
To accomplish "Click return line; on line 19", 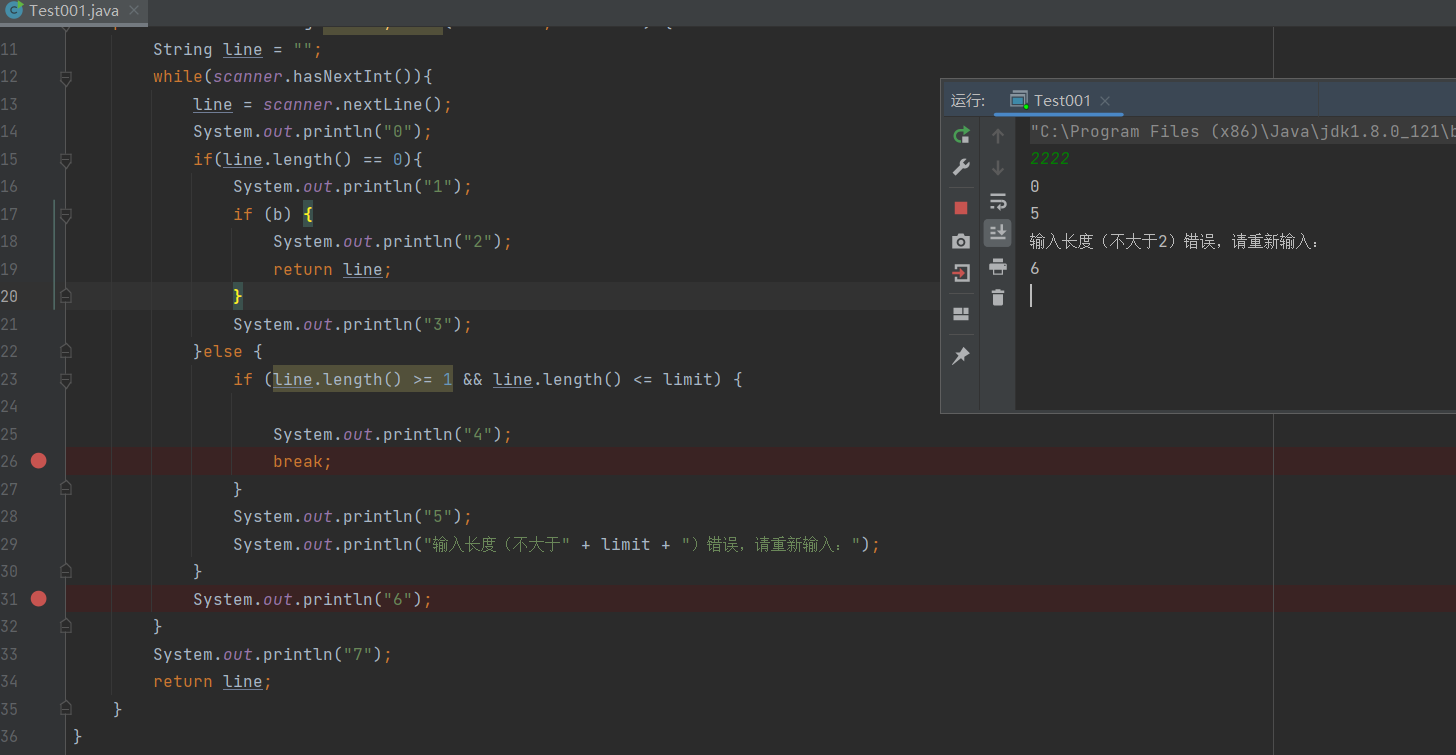I will tap(332, 269).
